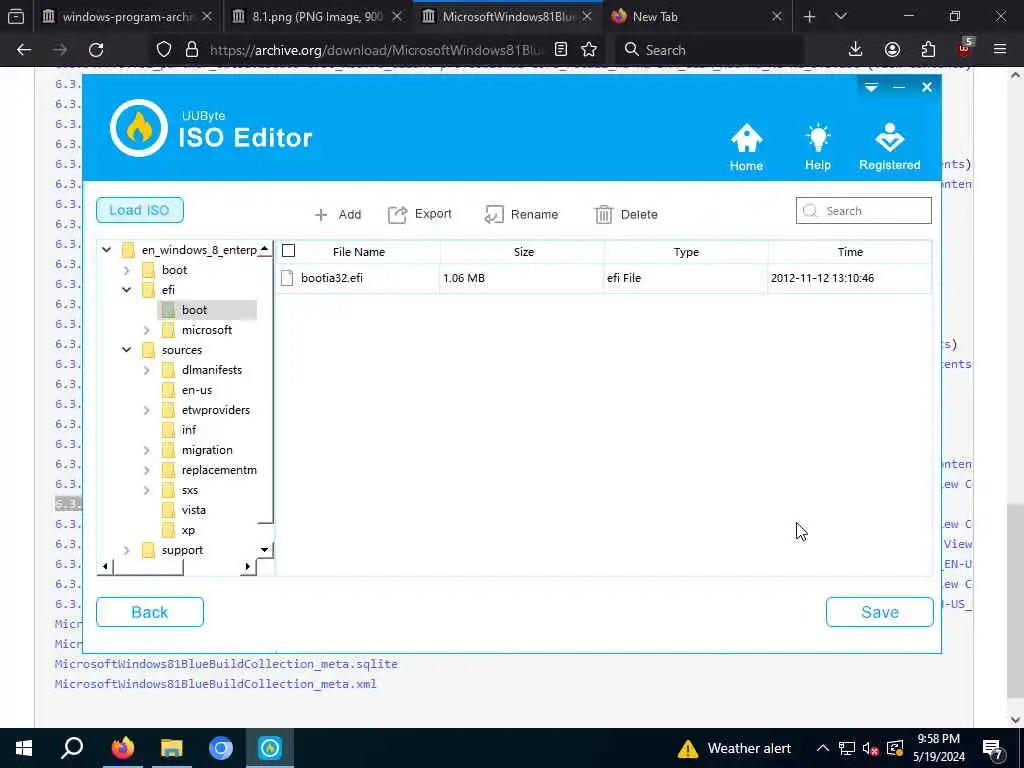
Task: Click tree scroll-down arrow
Action: click(264, 550)
